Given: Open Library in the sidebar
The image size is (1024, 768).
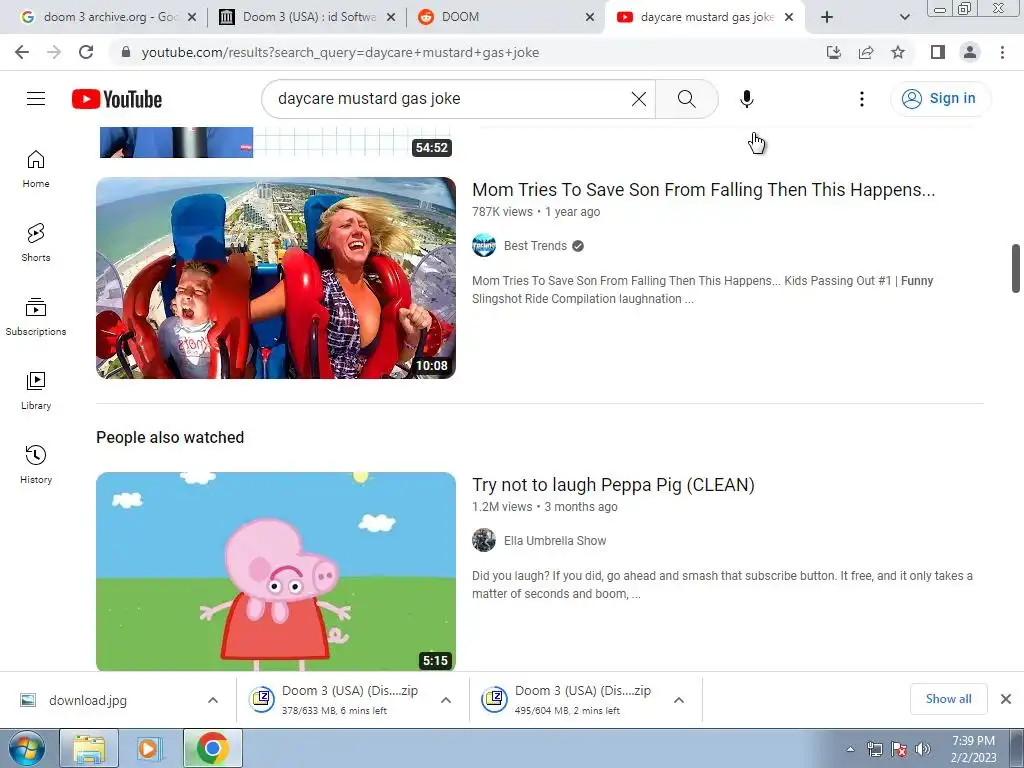Looking at the screenshot, I should [x=36, y=390].
